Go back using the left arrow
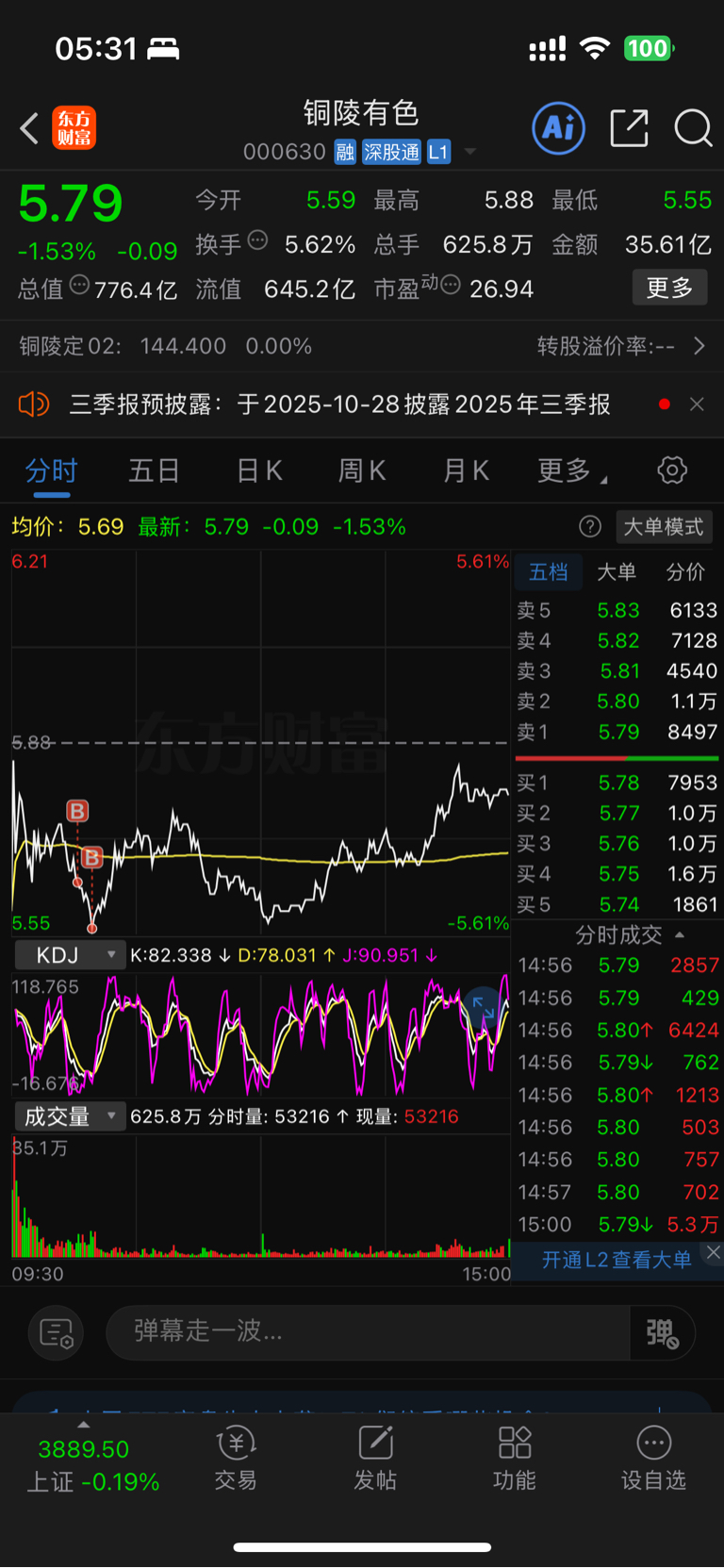The image size is (724, 1568). pos(29,128)
